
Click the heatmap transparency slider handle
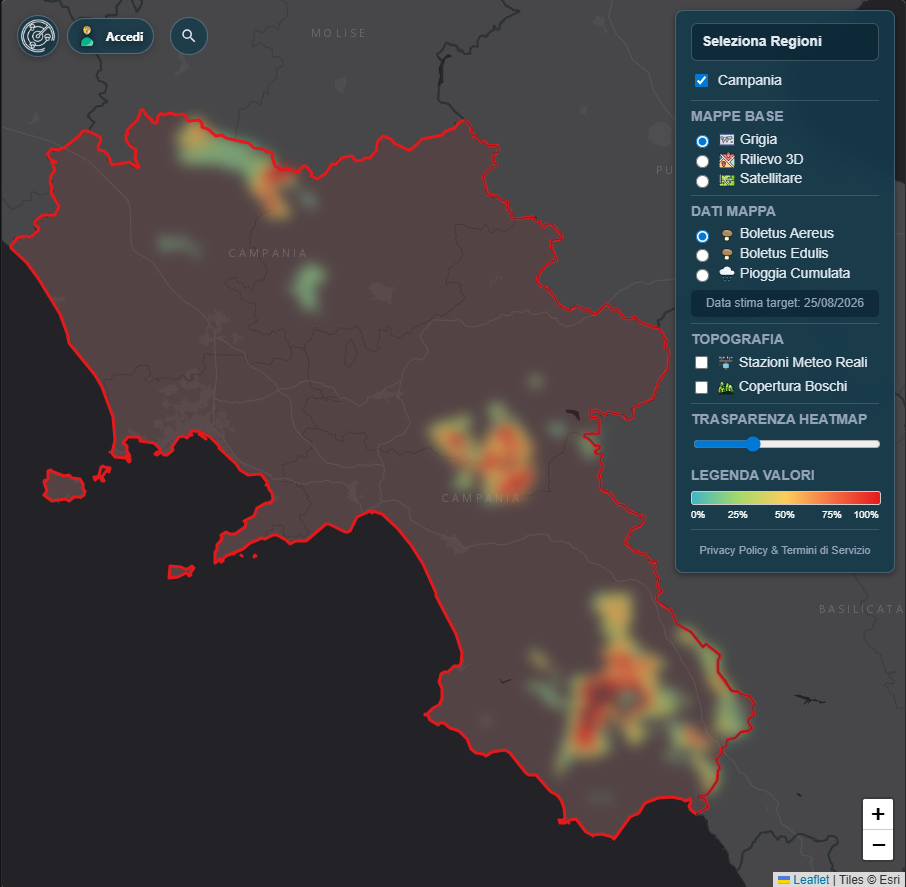coord(752,444)
